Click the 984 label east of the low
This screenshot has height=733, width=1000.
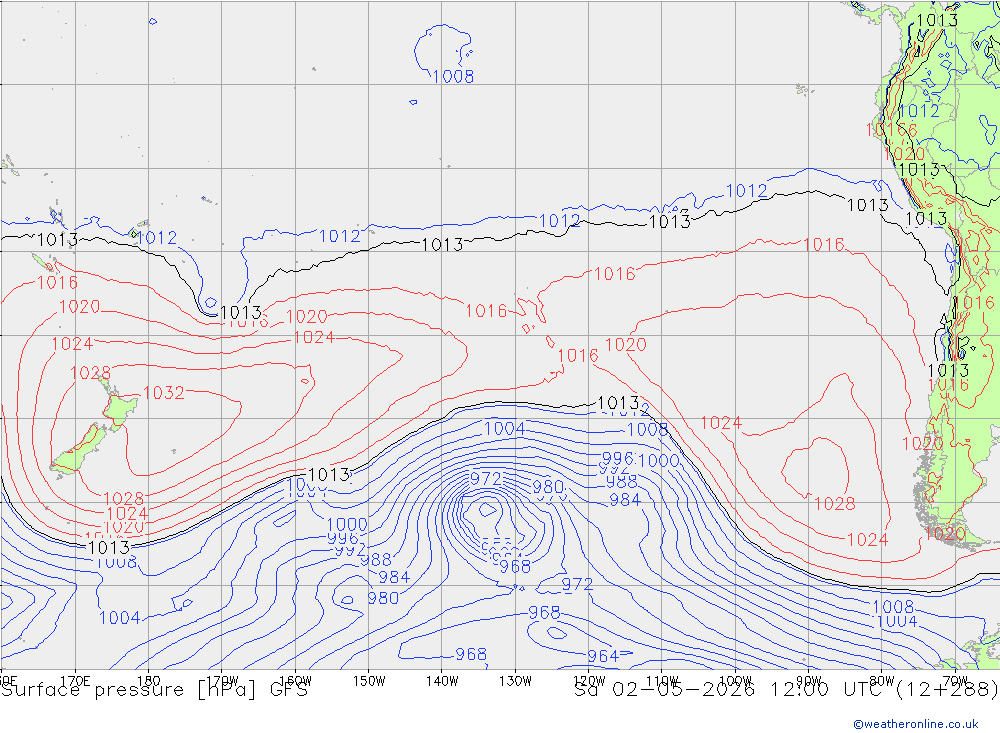click(x=625, y=500)
